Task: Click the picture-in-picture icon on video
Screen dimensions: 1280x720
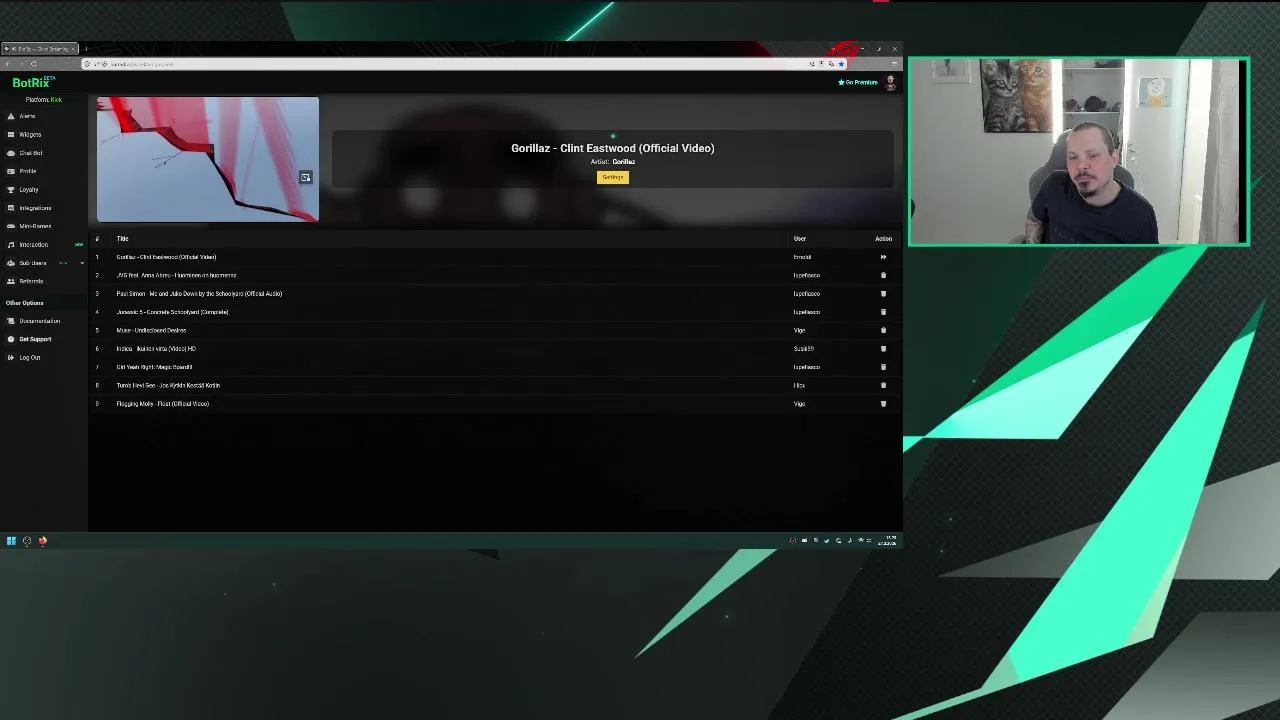Action: pos(306,177)
